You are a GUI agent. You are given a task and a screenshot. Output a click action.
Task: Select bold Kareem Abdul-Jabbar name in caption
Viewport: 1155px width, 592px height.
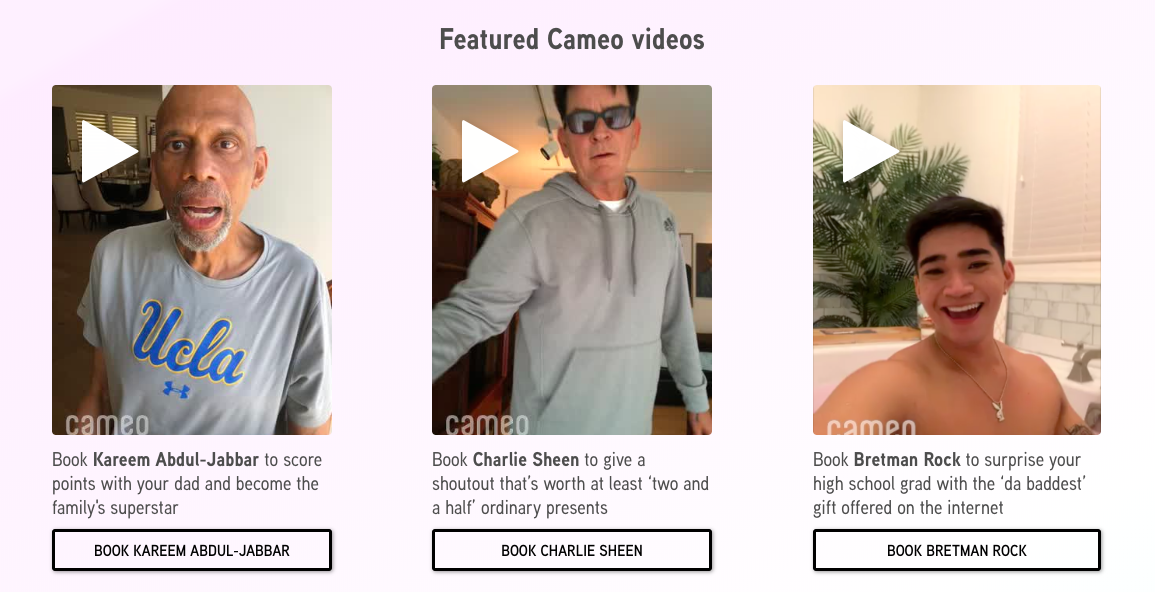click(x=175, y=459)
